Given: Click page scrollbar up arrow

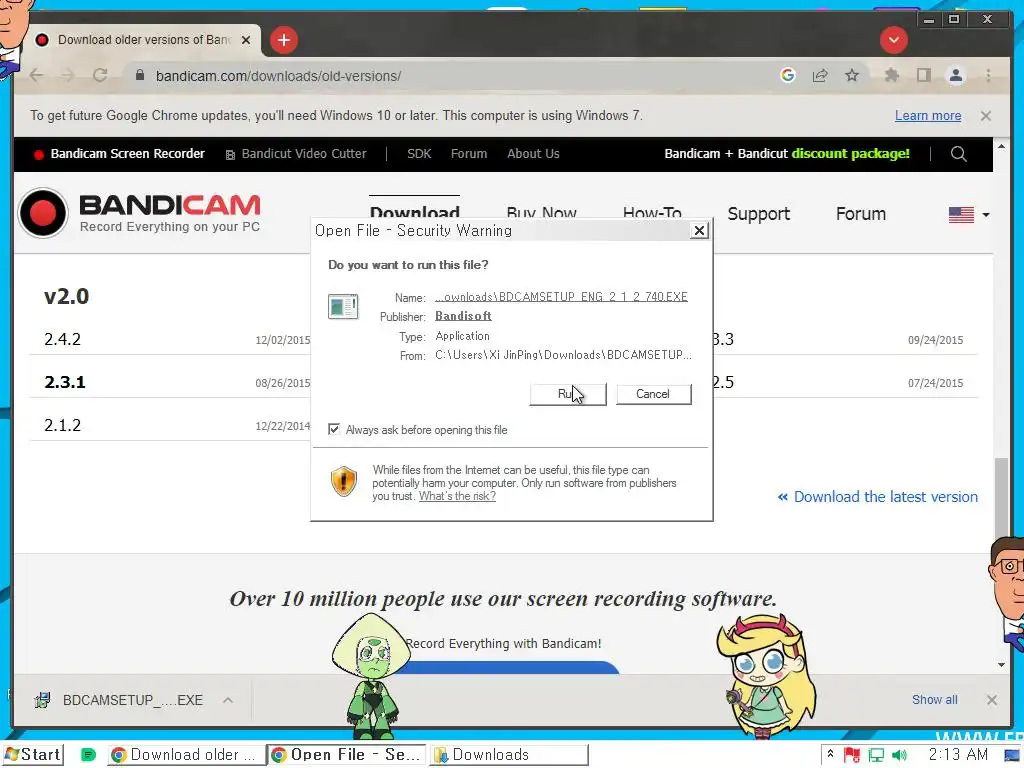Looking at the screenshot, I should coord(1002,147).
